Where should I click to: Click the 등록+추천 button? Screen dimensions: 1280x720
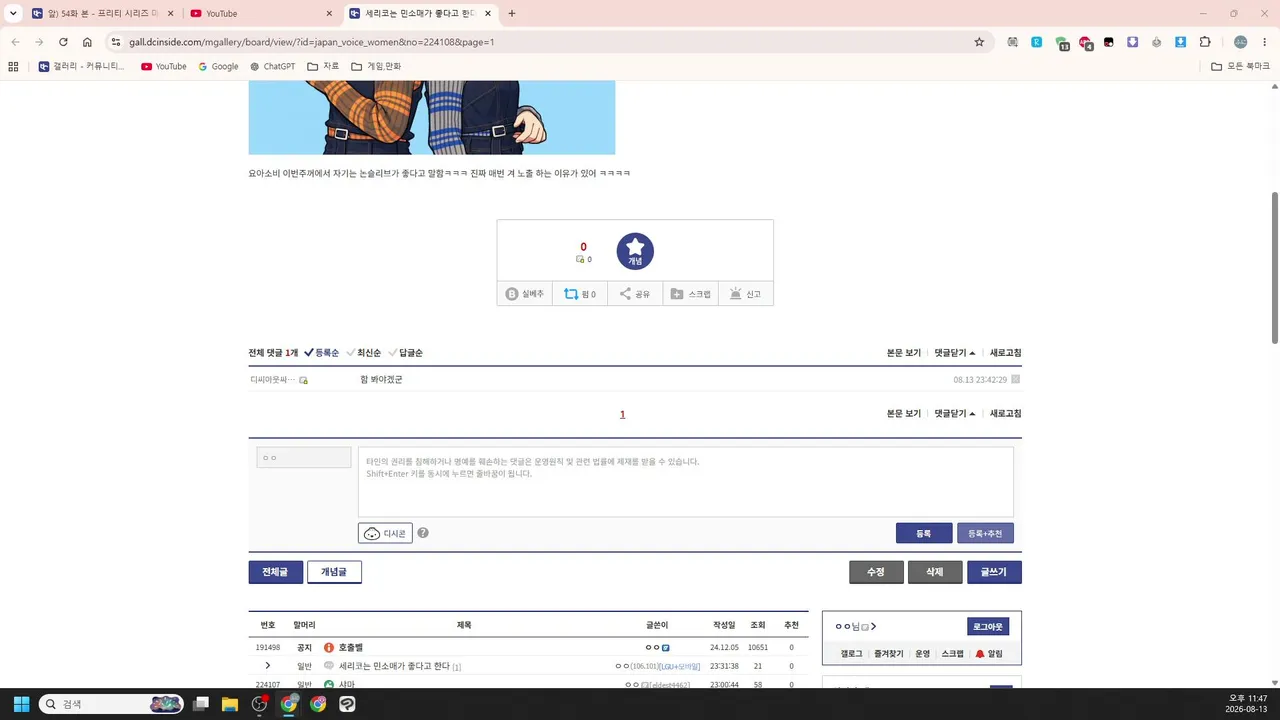pyautogui.click(x=985, y=534)
